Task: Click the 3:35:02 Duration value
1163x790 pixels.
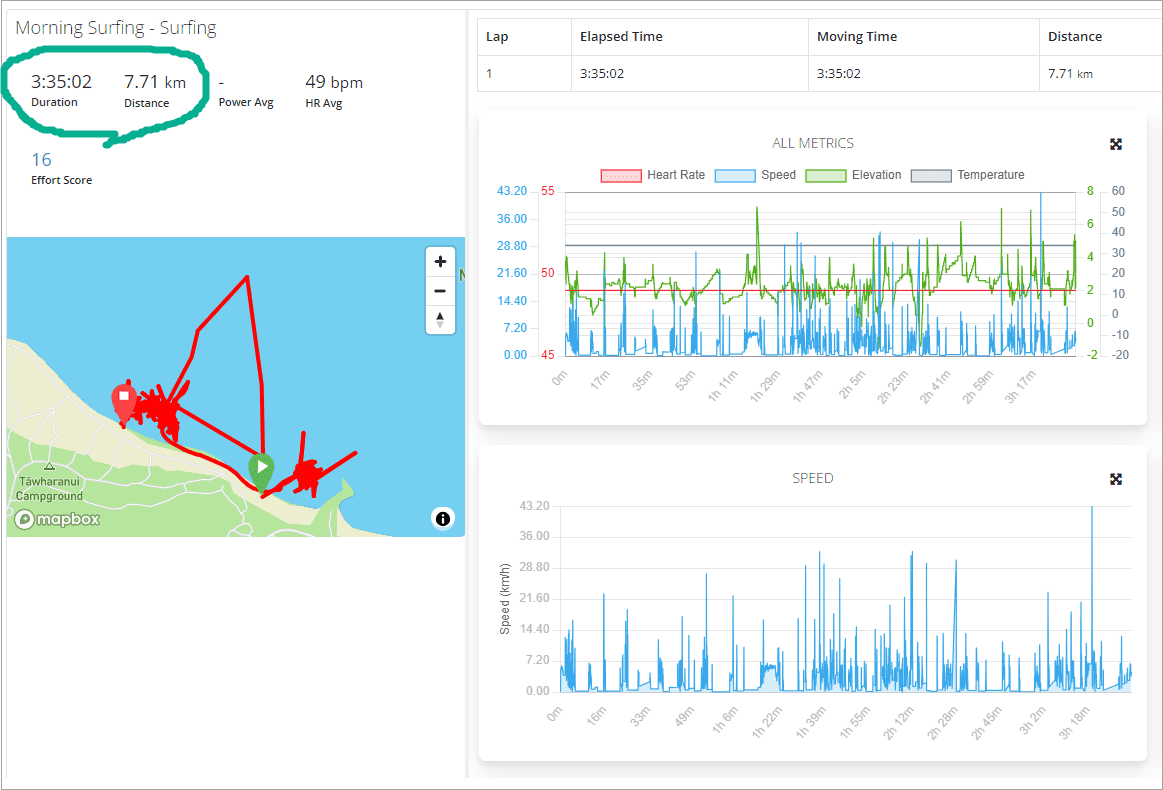Action: [x=62, y=82]
